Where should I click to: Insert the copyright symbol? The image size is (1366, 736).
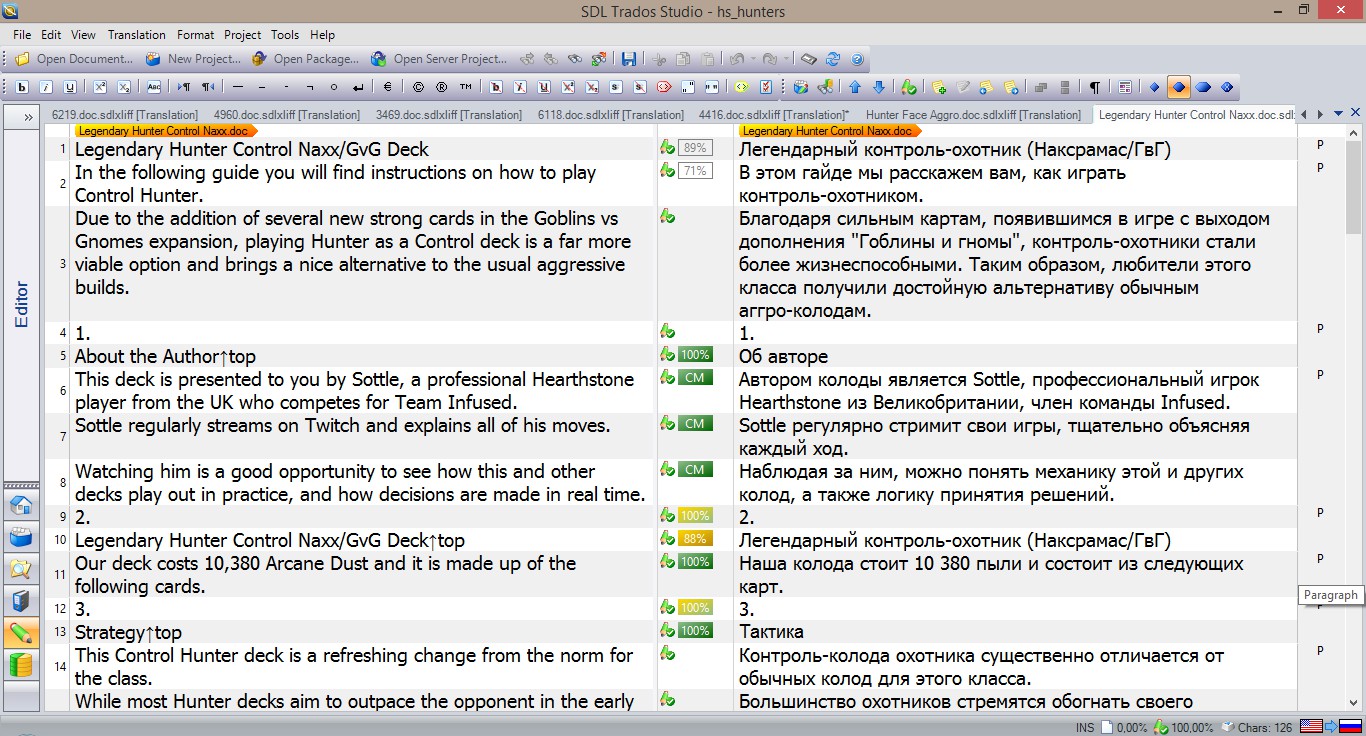tap(418, 87)
